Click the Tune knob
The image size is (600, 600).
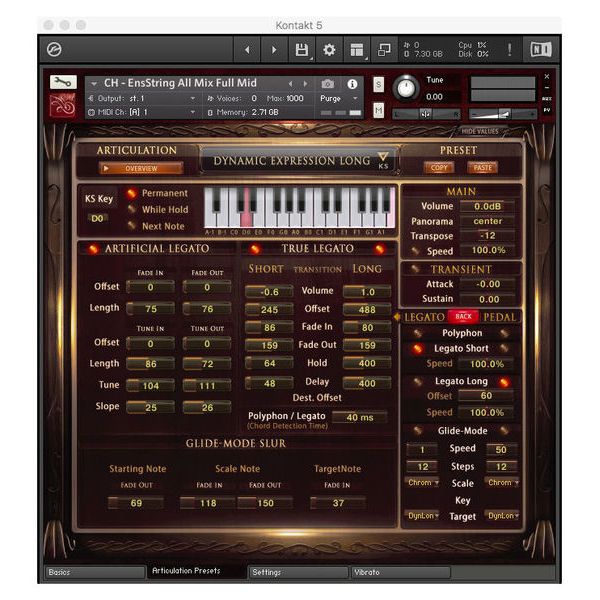pos(405,87)
